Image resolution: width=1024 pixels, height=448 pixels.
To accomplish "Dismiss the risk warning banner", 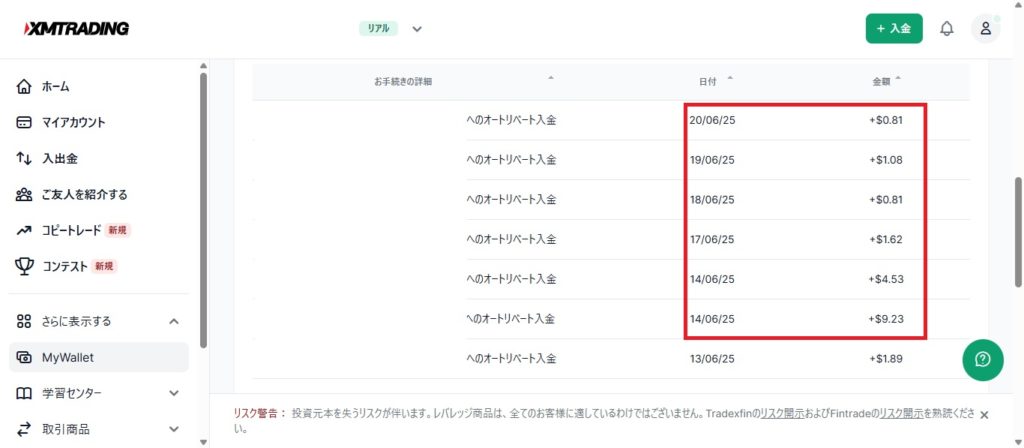I will tap(984, 414).
